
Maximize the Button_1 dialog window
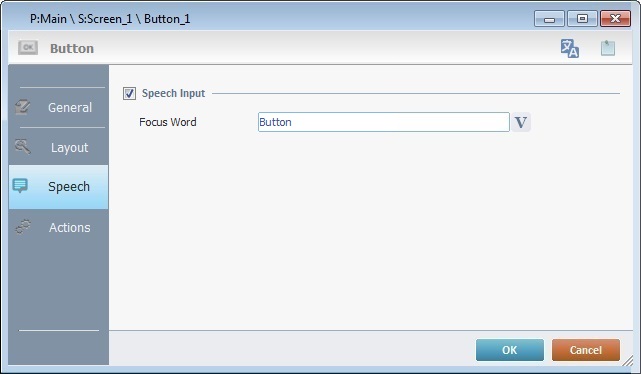[582, 19]
